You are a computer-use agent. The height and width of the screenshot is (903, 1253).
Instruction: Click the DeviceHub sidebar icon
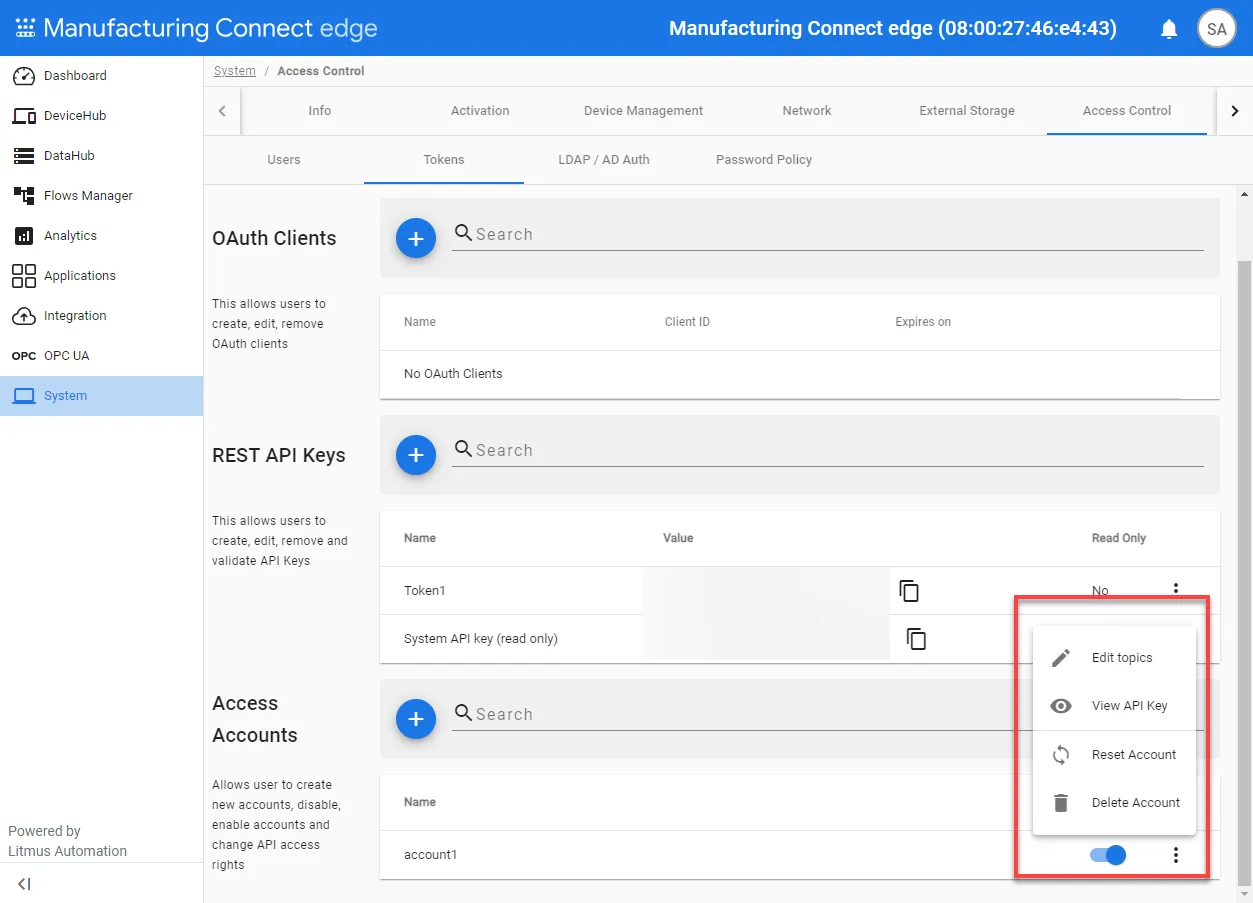click(24, 116)
